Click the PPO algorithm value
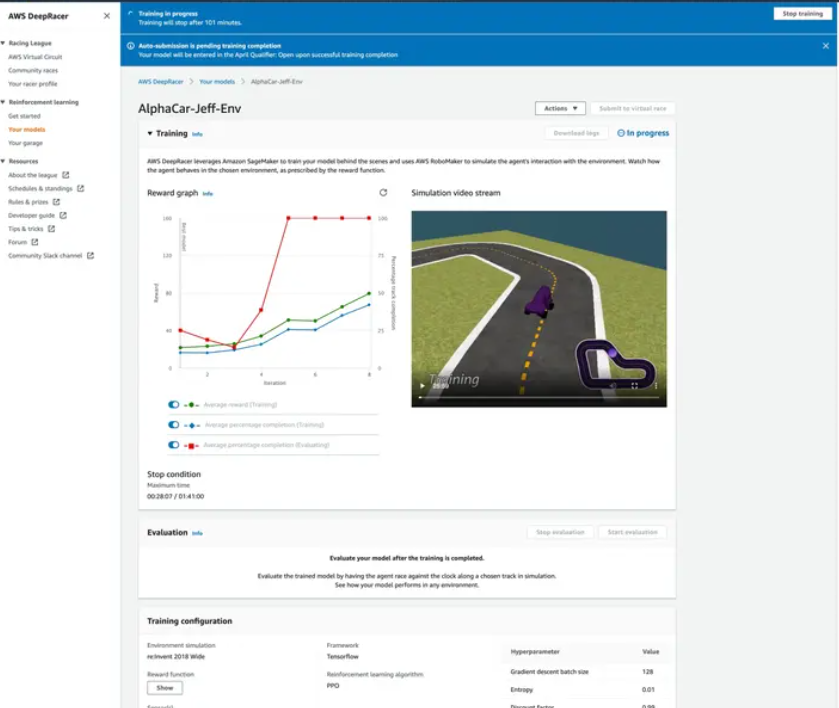The width and height of the screenshot is (839, 708). pos(333,686)
